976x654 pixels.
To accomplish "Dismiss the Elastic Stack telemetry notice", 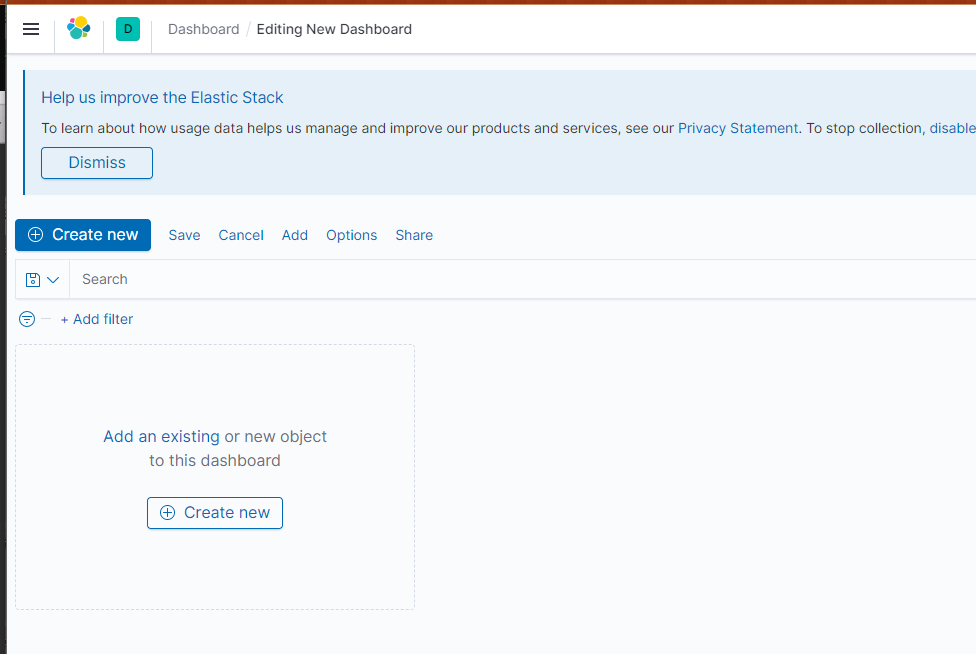I will click(x=97, y=163).
